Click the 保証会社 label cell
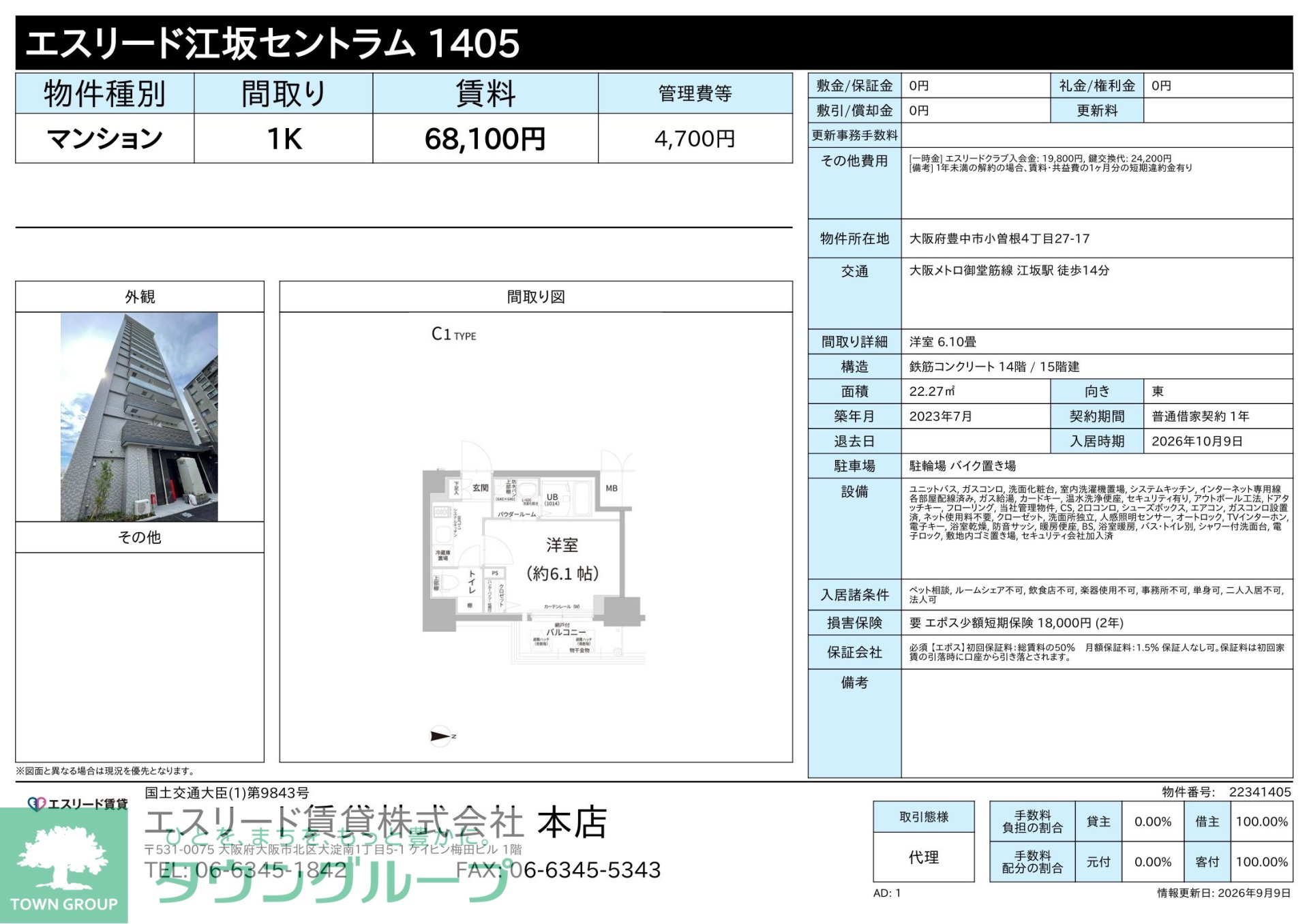The height and width of the screenshot is (924, 1309). (854, 652)
